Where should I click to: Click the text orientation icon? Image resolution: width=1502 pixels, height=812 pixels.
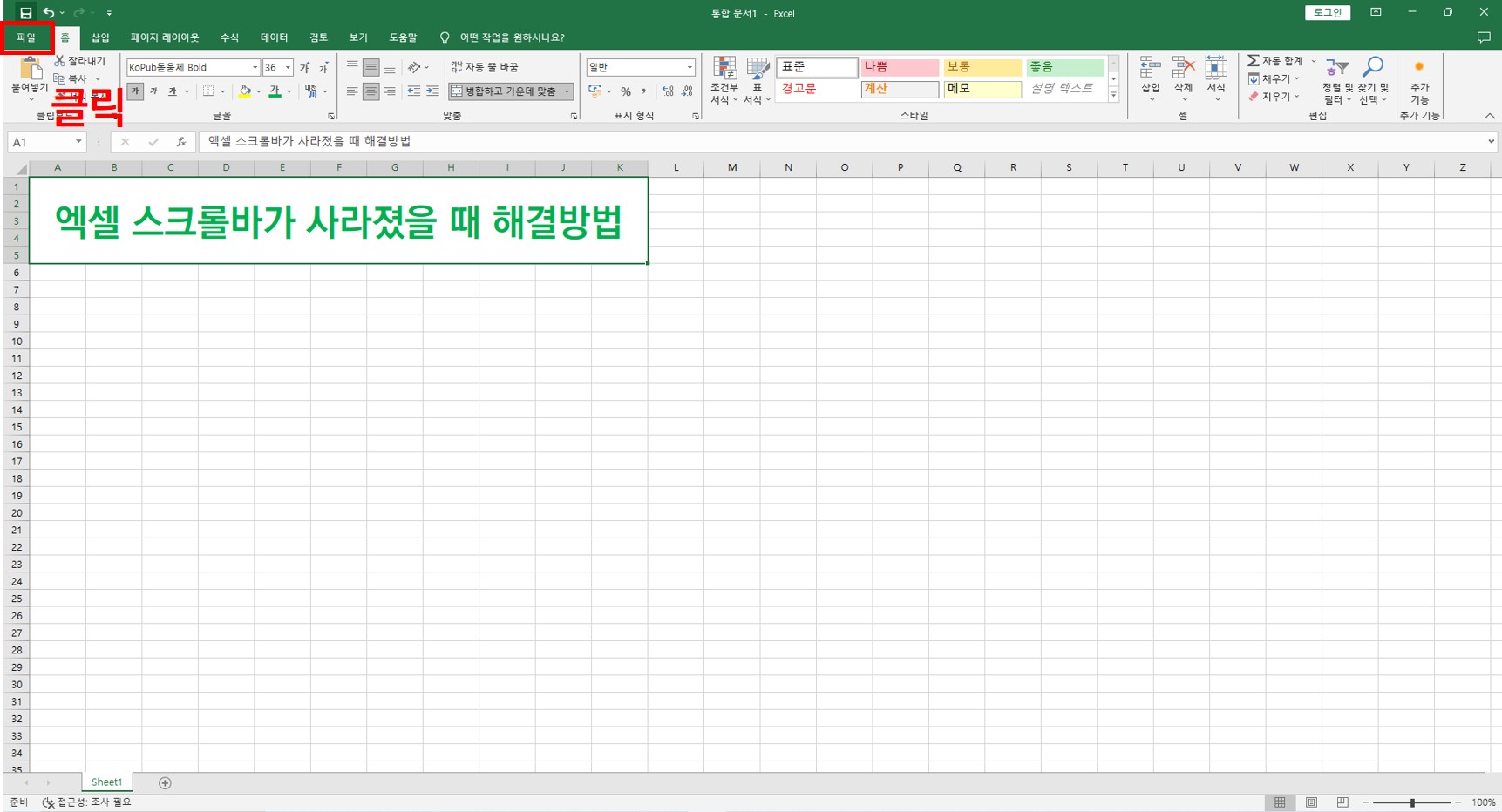pyautogui.click(x=414, y=67)
